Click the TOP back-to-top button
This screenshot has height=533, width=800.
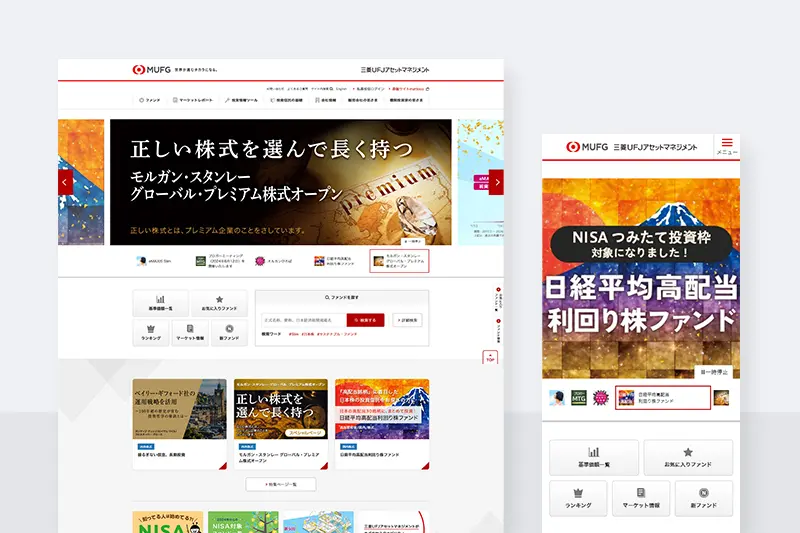click(x=490, y=357)
